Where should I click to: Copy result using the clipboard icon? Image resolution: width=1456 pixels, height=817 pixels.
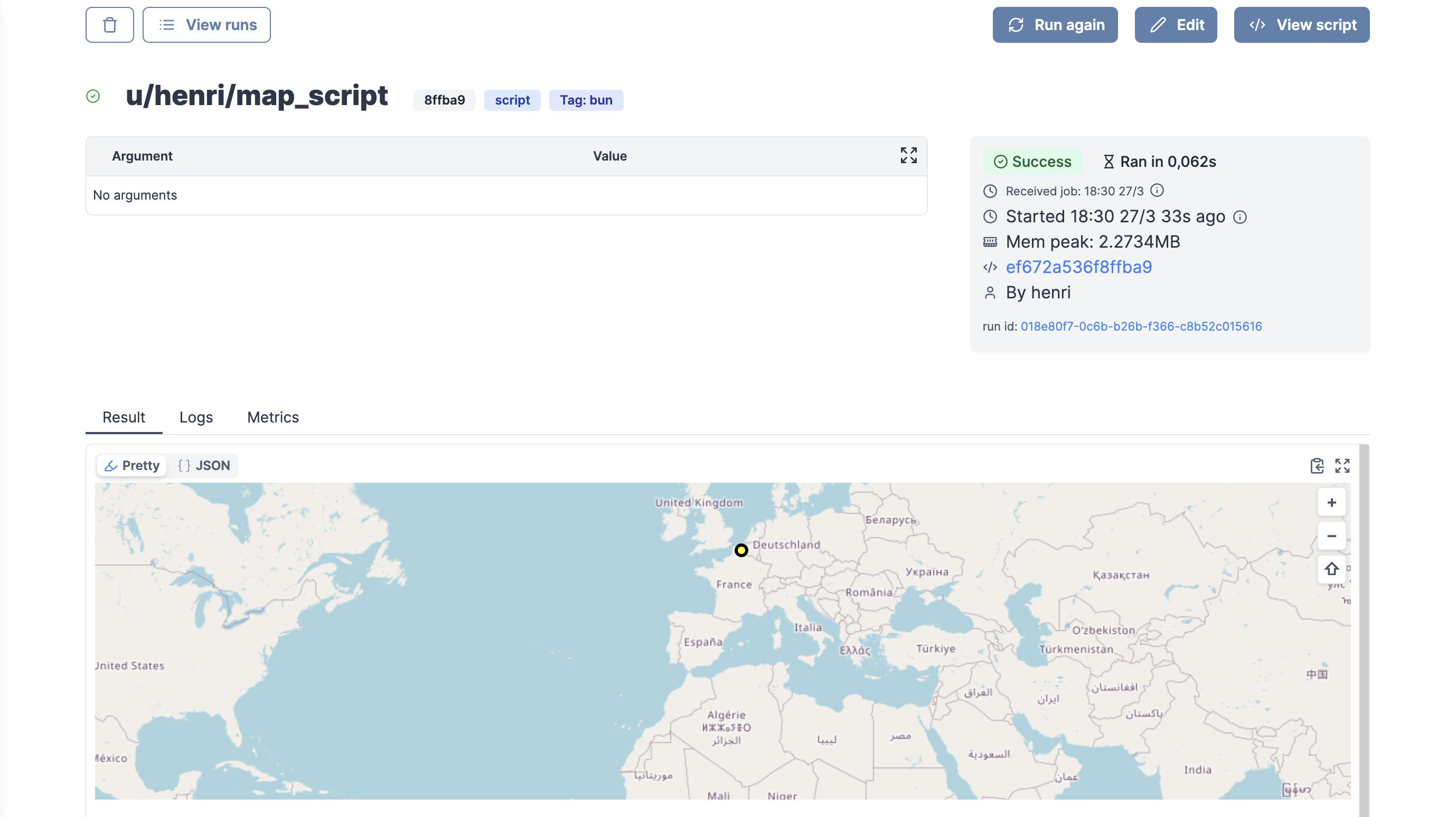coord(1317,465)
